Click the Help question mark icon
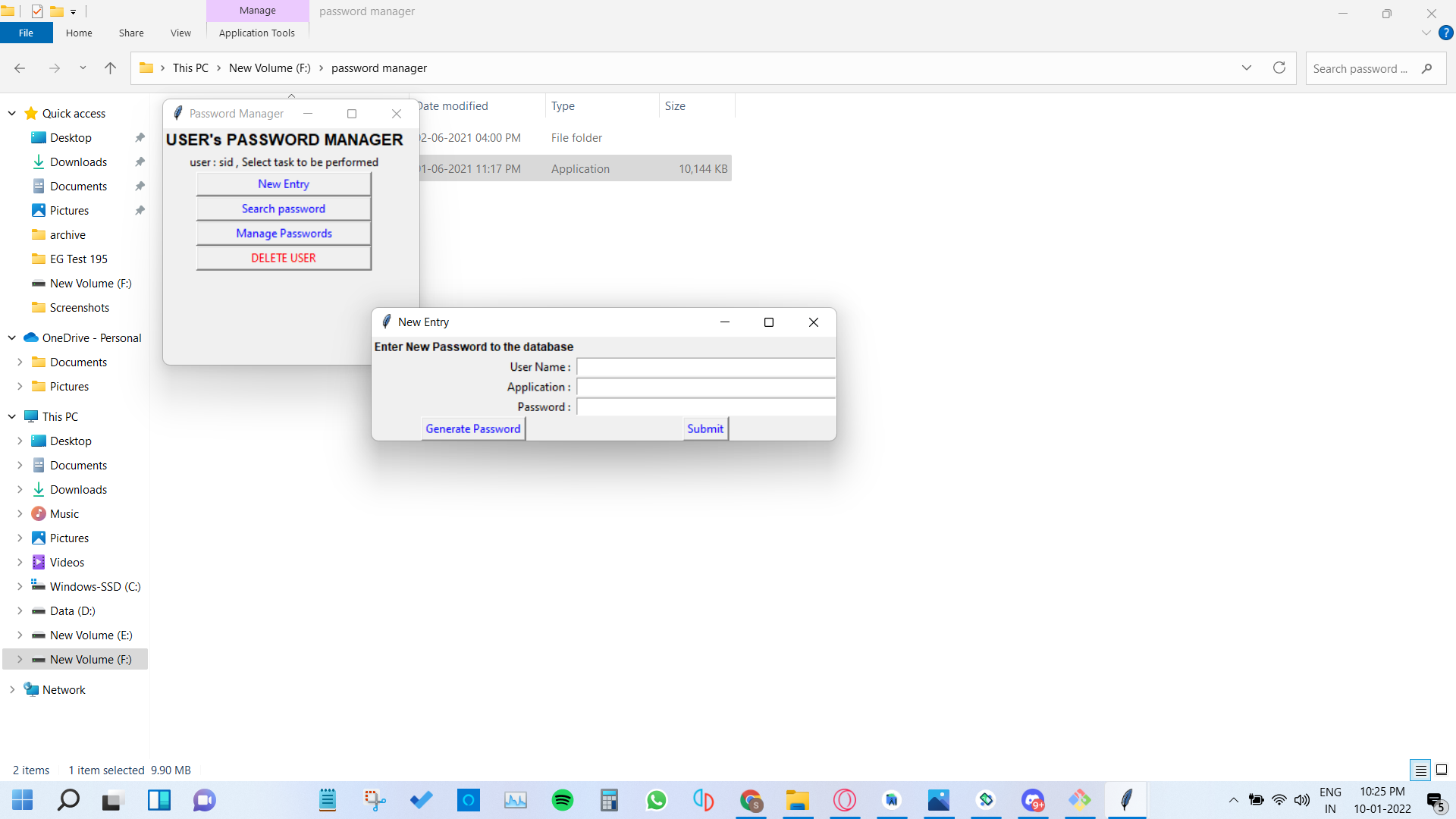The width and height of the screenshot is (1456, 819). click(1446, 33)
